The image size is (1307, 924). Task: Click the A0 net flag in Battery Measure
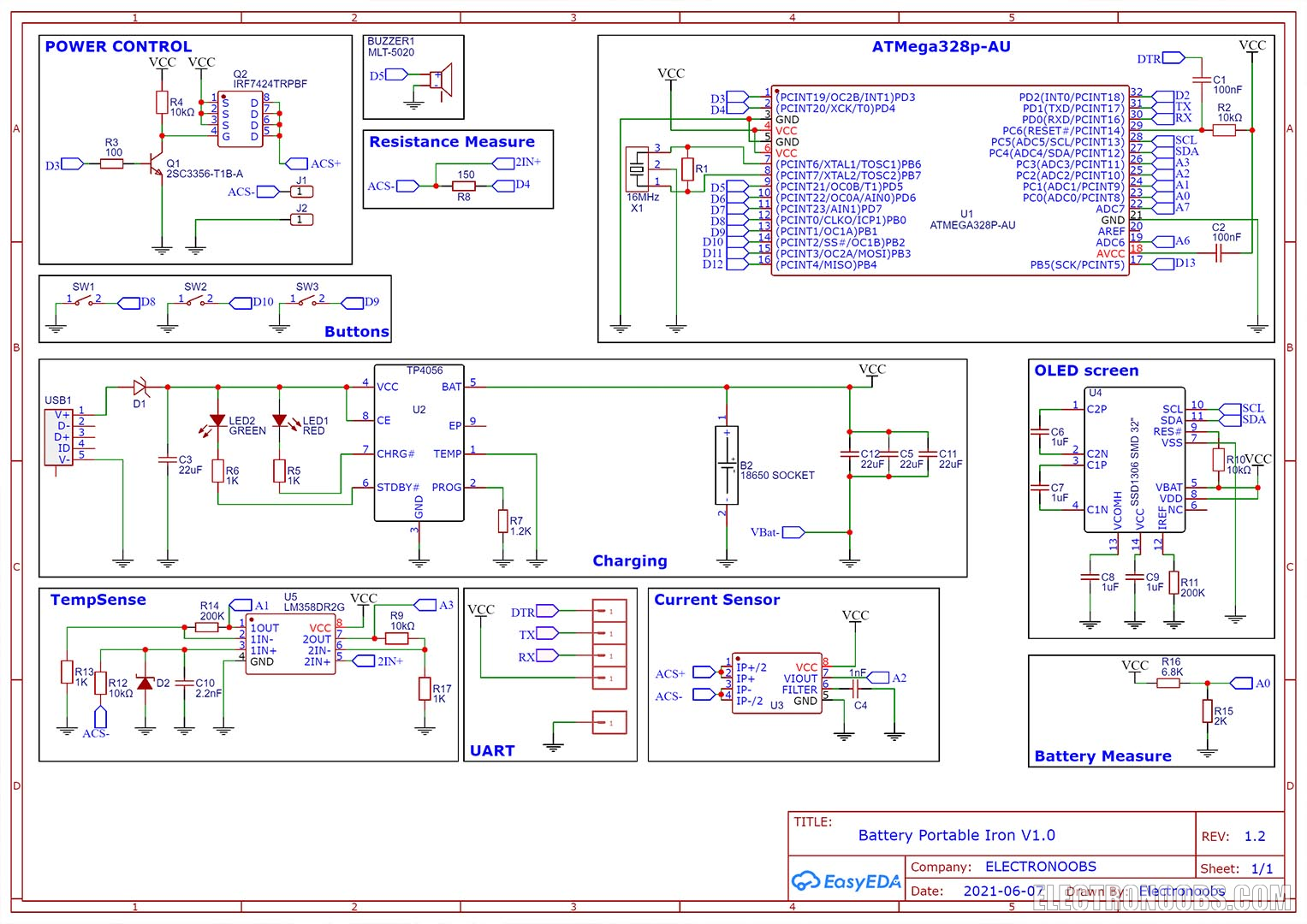(1250, 683)
